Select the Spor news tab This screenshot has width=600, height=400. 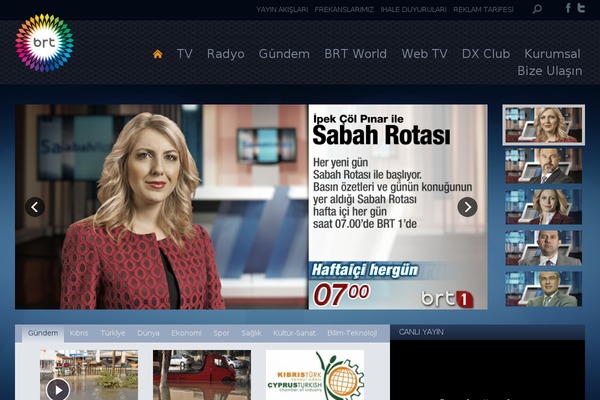[221, 333]
